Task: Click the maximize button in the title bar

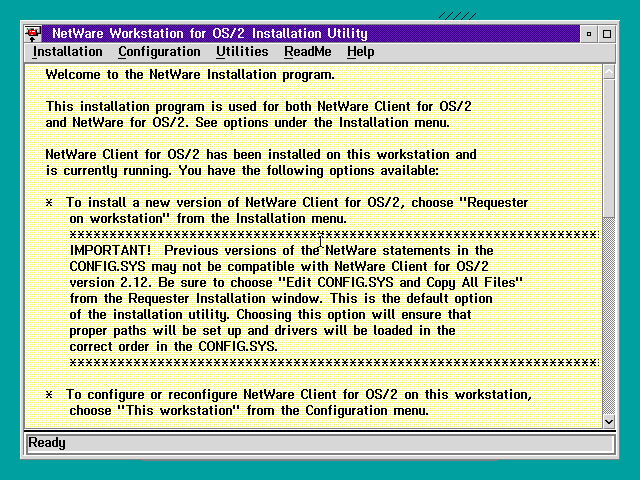Action: pos(608,34)
